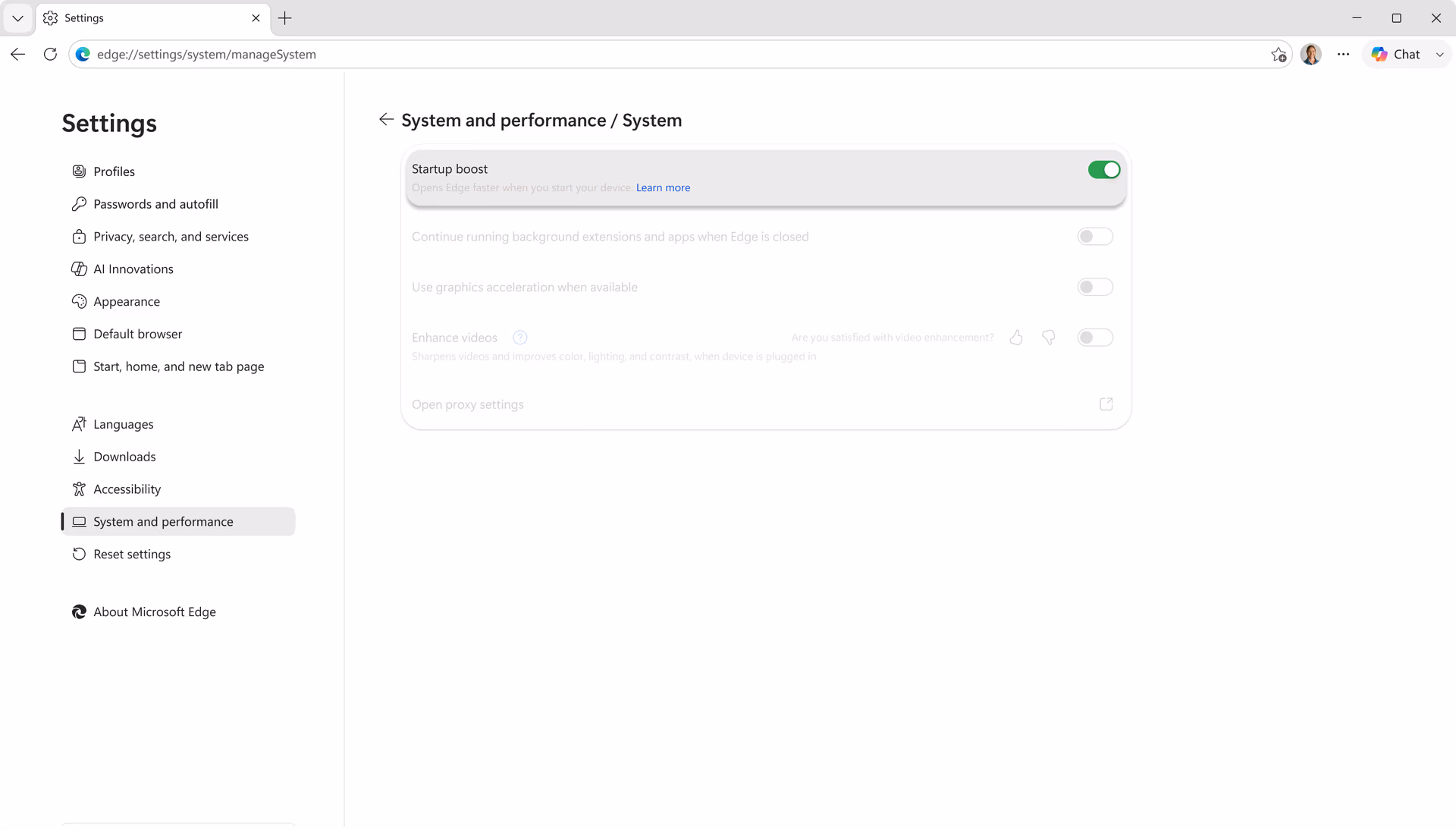Open Settings and more ellipsis menu
The width and height of the screenshot is (1456, 830).
click(x=1344, y=55)
